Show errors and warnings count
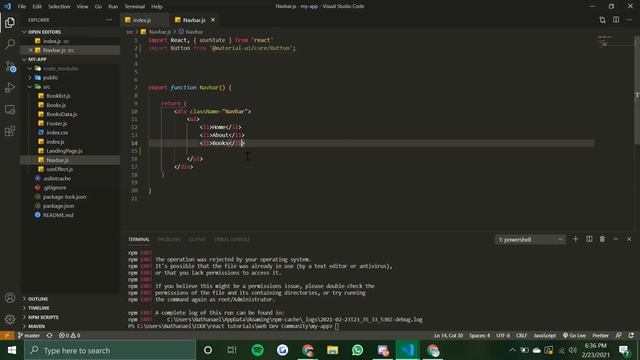The height and width of the screenshot is (360, 640). click(69, 336)
